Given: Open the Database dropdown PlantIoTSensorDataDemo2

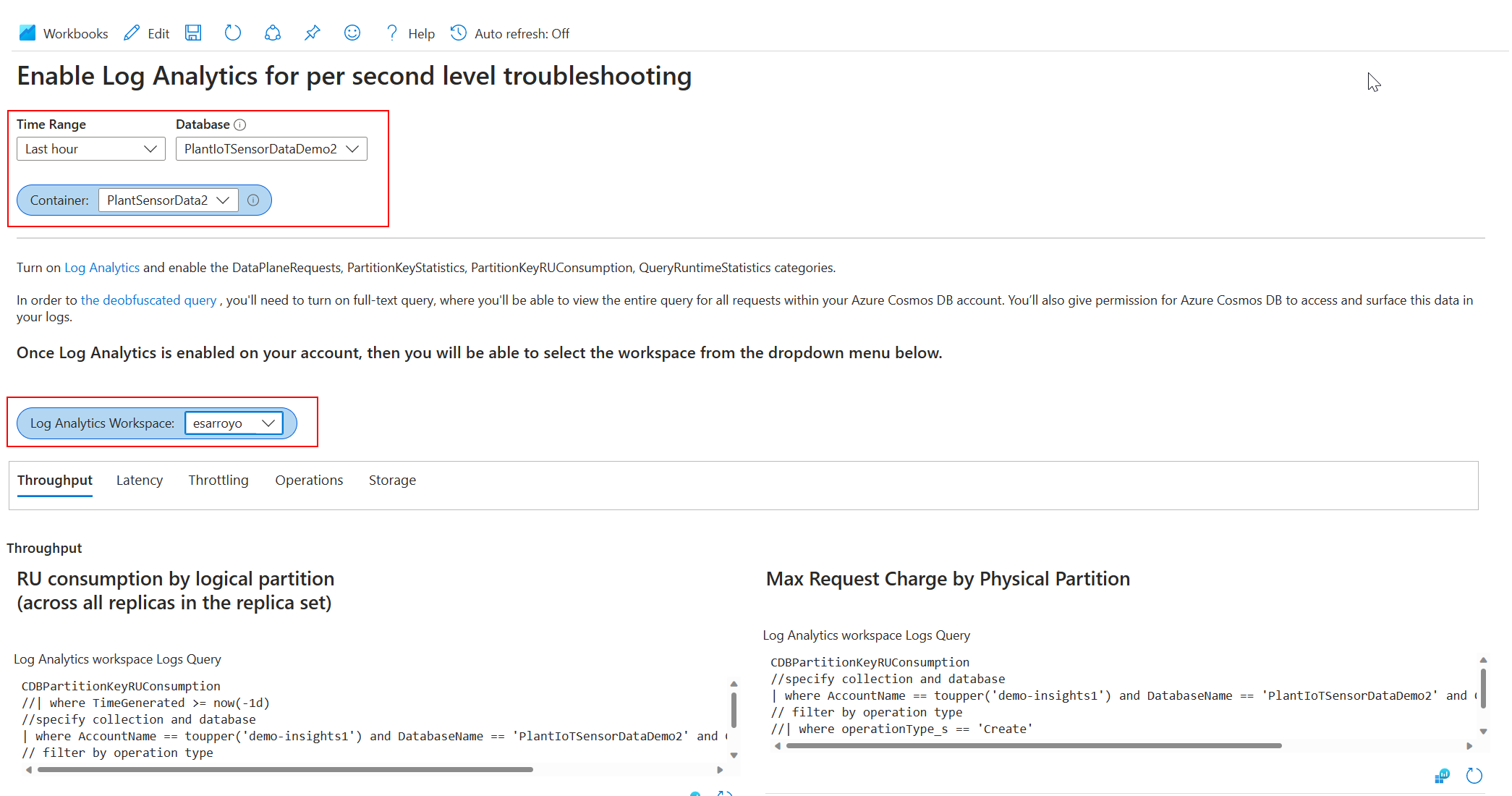Looking at the screenshot, I should [271, 148].
